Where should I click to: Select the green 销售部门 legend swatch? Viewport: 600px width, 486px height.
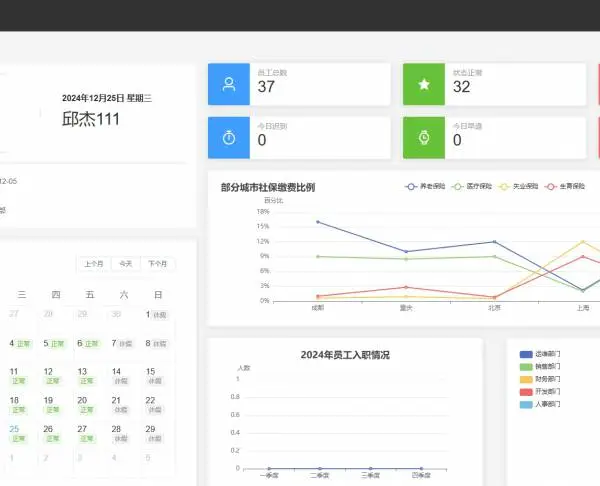click(x=526, y=367)
